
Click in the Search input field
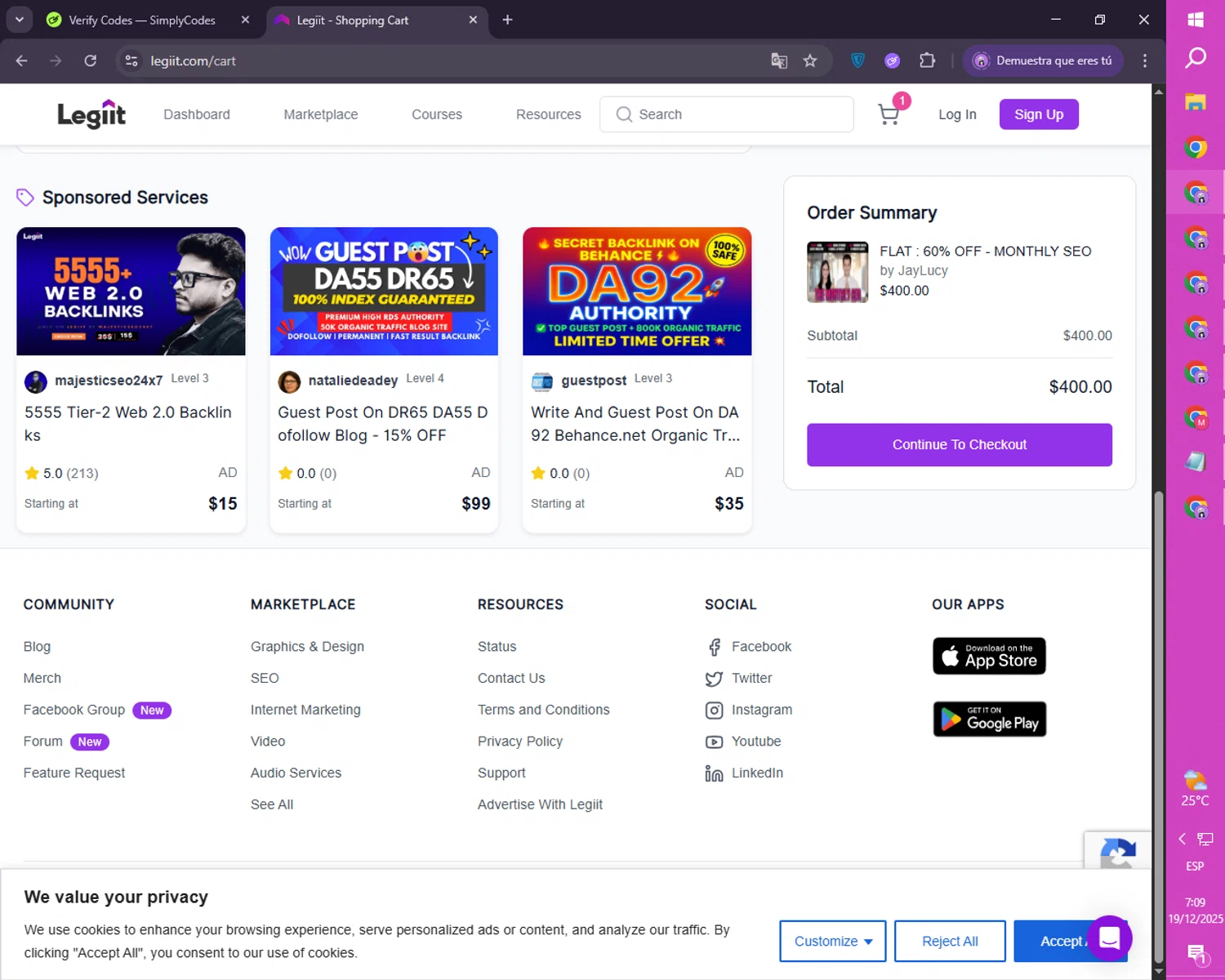(x=727, y=114)
